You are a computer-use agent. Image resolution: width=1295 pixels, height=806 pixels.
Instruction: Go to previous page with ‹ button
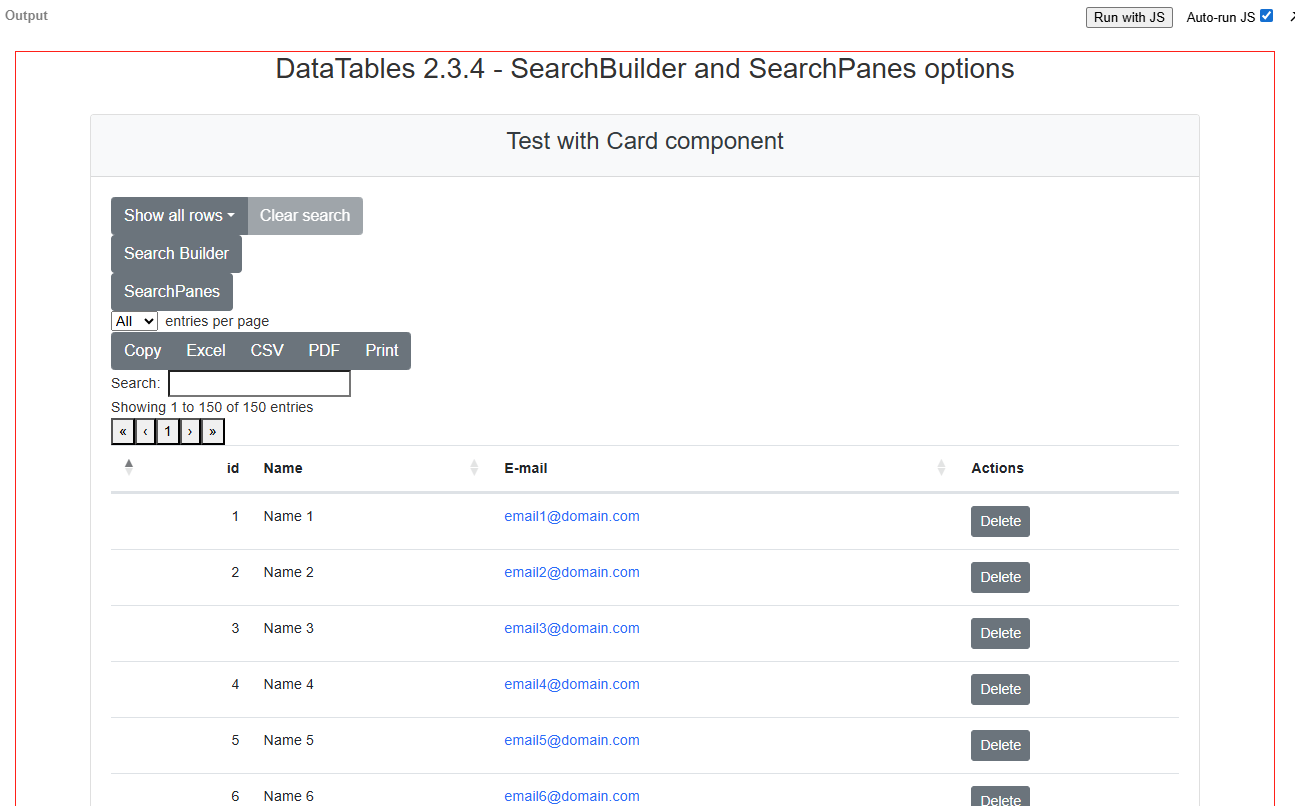[x=146, y=432]
